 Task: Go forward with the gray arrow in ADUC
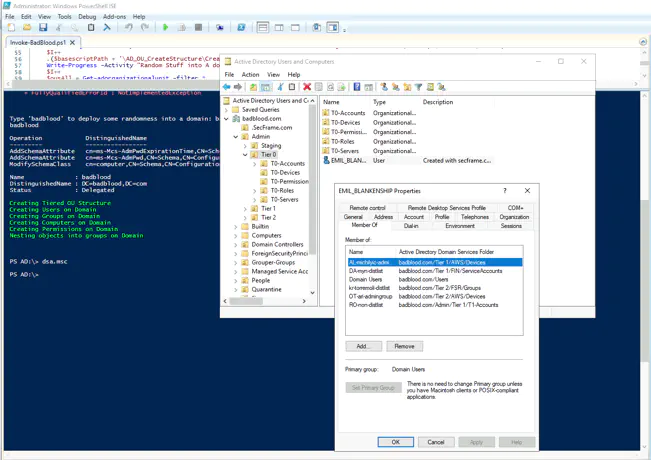tap(238, 87)
